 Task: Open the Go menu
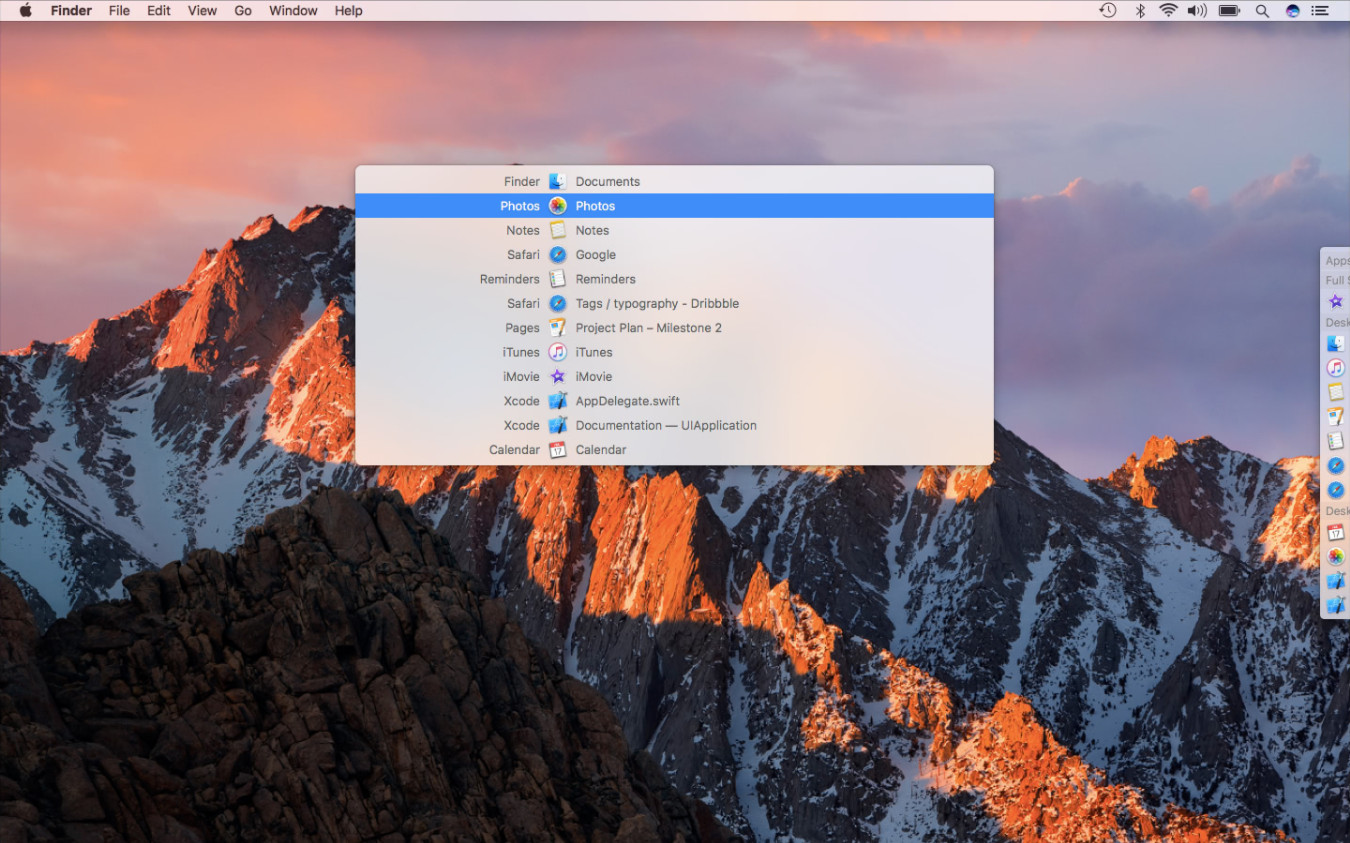(243, 10)
